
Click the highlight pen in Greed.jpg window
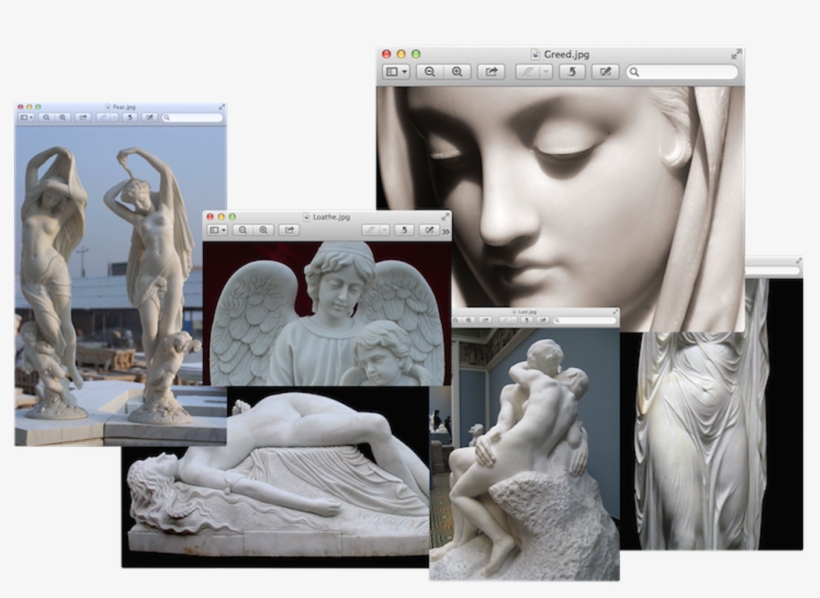coord(528,72)
